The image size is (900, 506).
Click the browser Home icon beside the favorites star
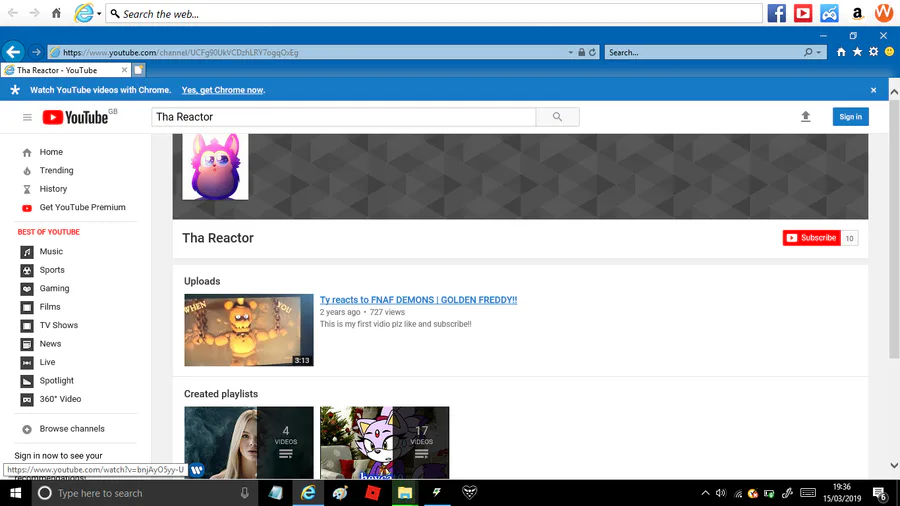click(x=841, y=52)
